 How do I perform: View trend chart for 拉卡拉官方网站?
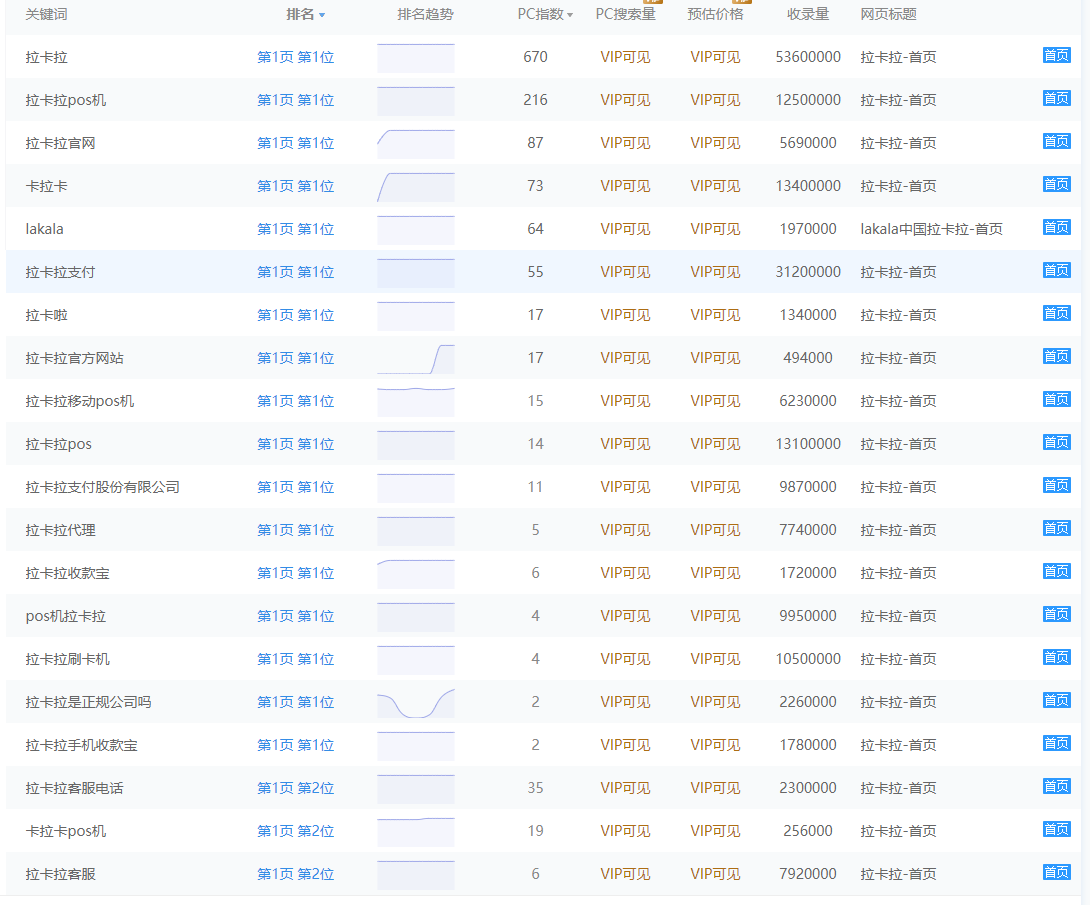tap(416, 359)
